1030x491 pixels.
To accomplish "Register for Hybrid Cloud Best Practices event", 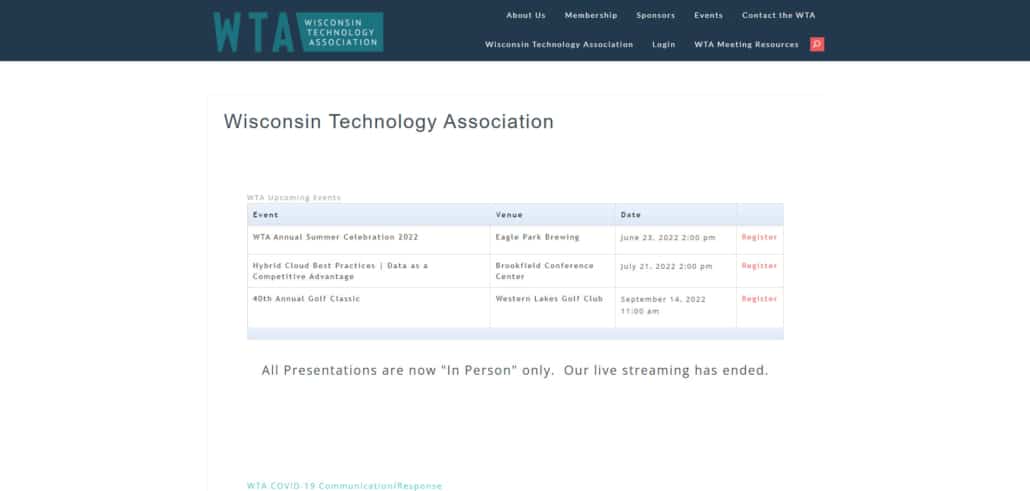I will coord(759,266).
